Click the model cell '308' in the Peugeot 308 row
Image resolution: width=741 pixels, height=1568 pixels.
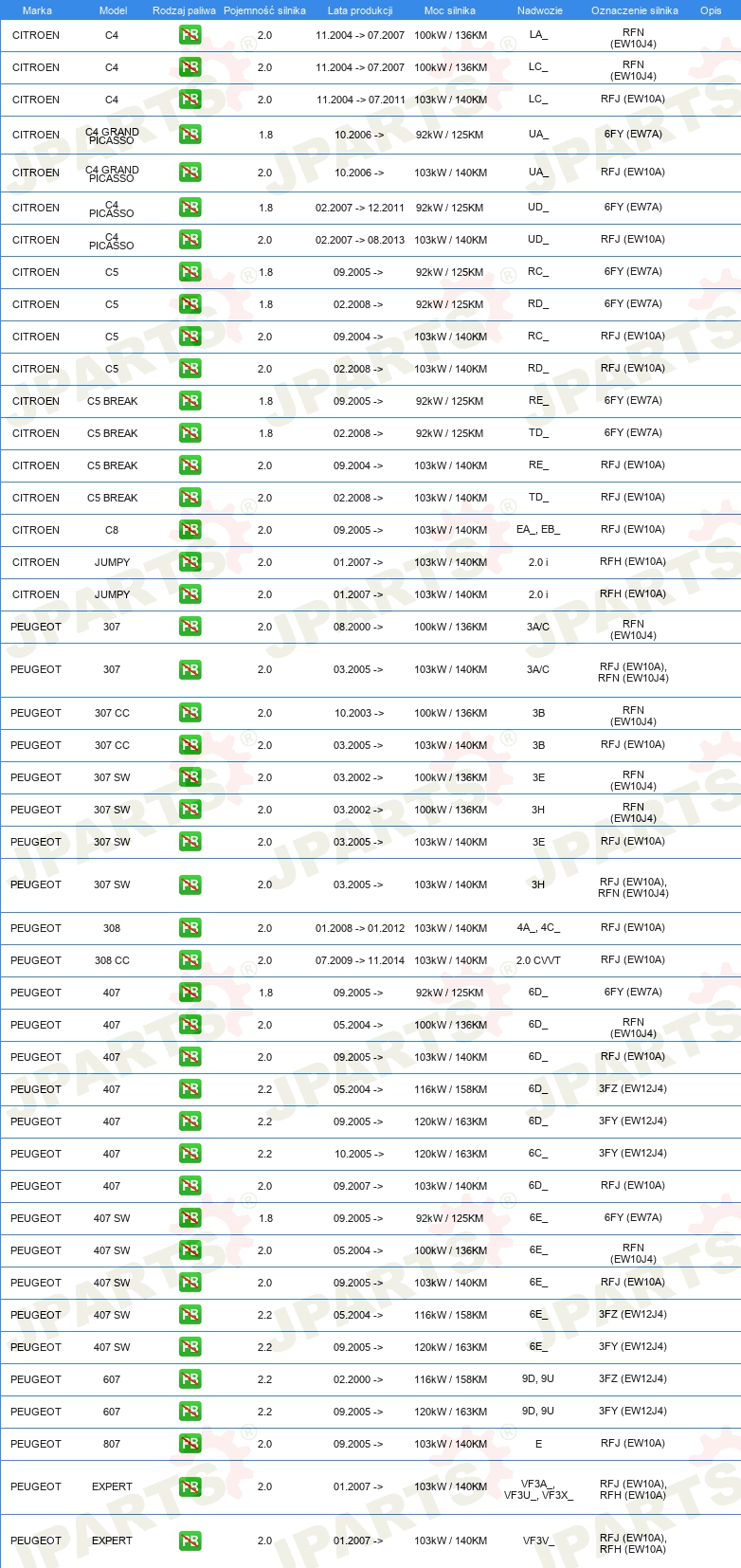tap(112, 928)
